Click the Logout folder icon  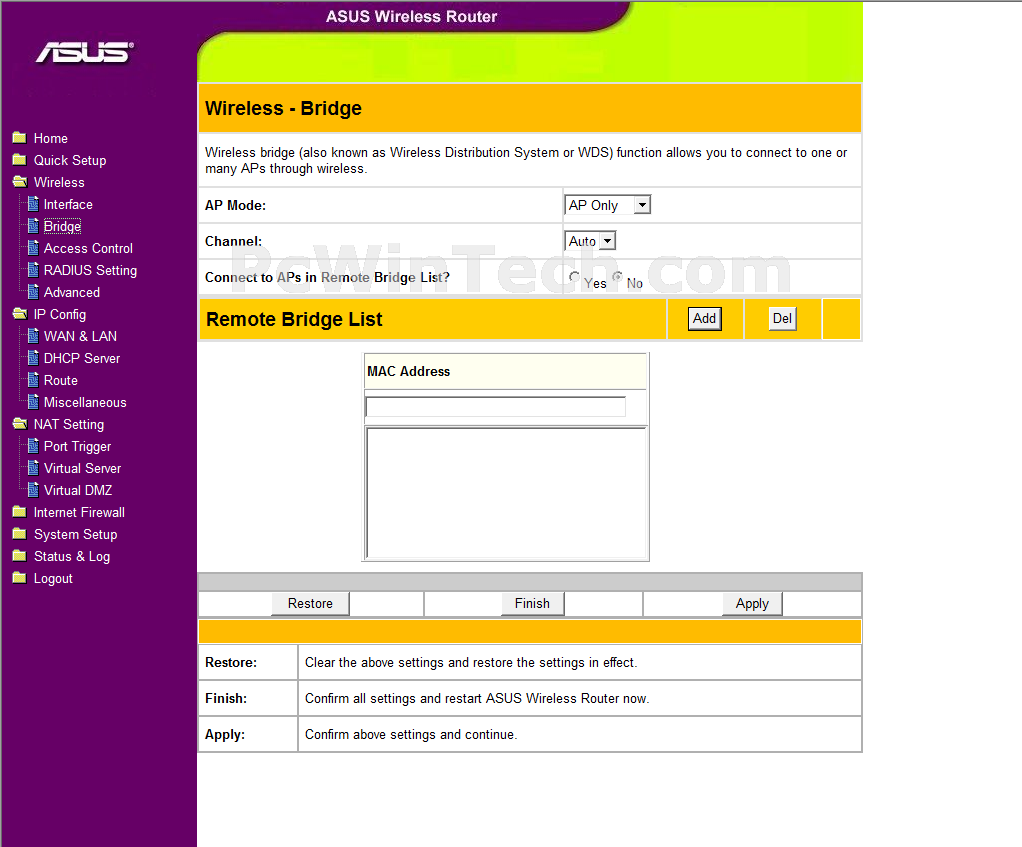(x=20, y=578)
